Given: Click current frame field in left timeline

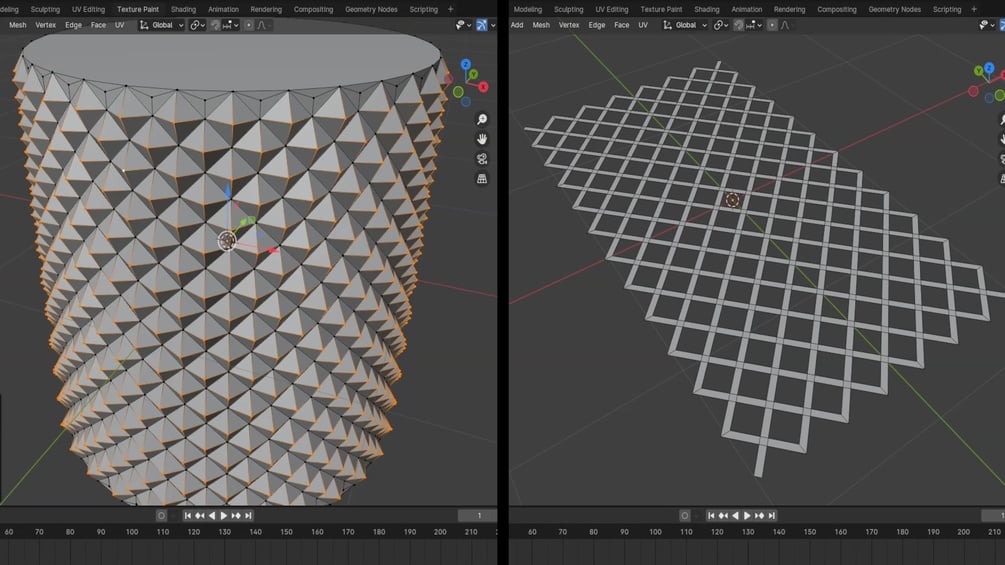Looking at the screenshot, I should pyautogui.click(x=478, y=516).
